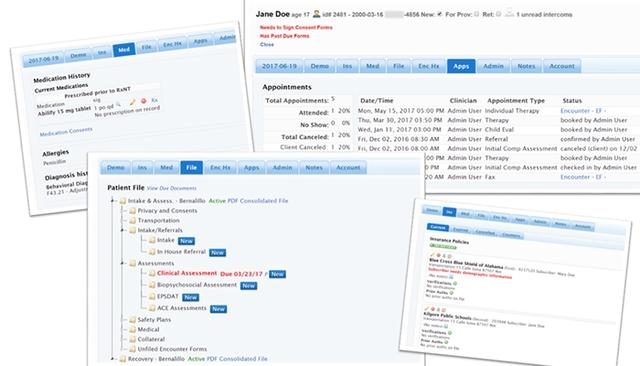Click the EPSDAT folder icon
The height and width of the screenshot is (366, 640).
tap(152, 296)
